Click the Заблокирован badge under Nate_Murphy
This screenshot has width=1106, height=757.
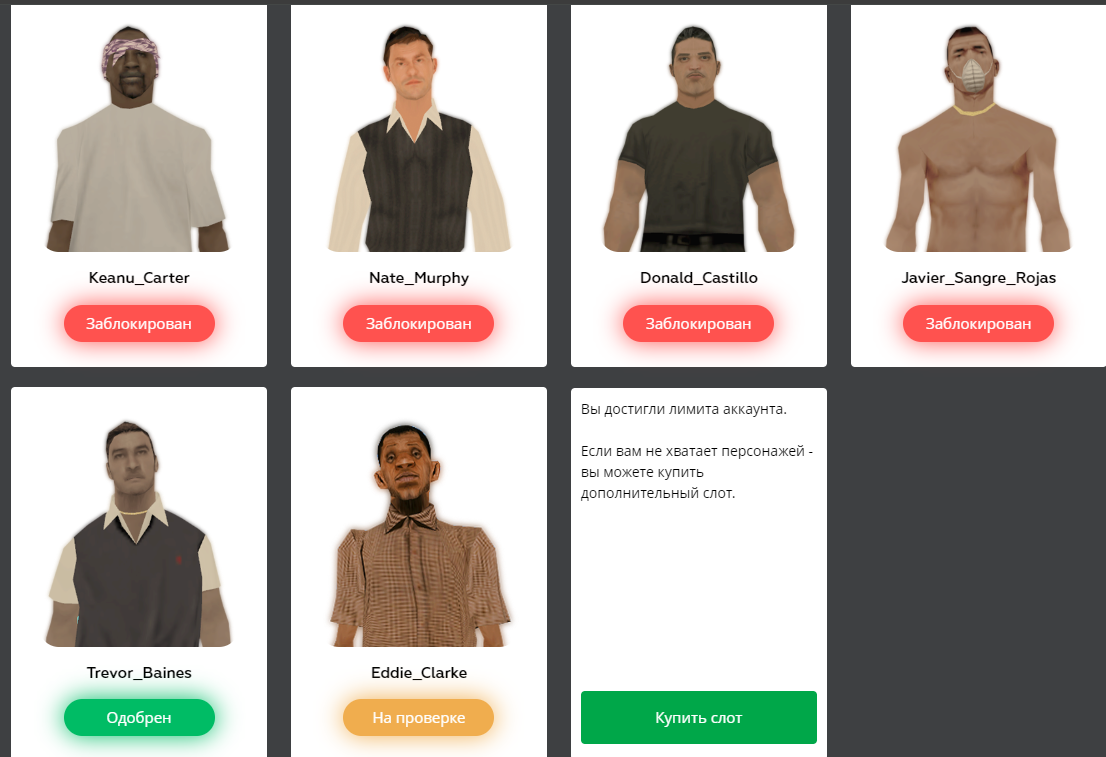click(x=418, y=324)
